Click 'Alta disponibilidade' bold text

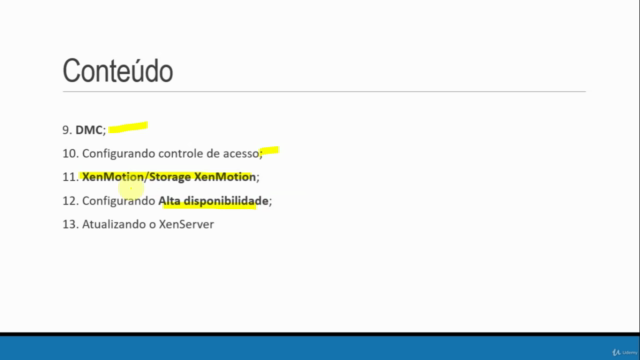213,201
